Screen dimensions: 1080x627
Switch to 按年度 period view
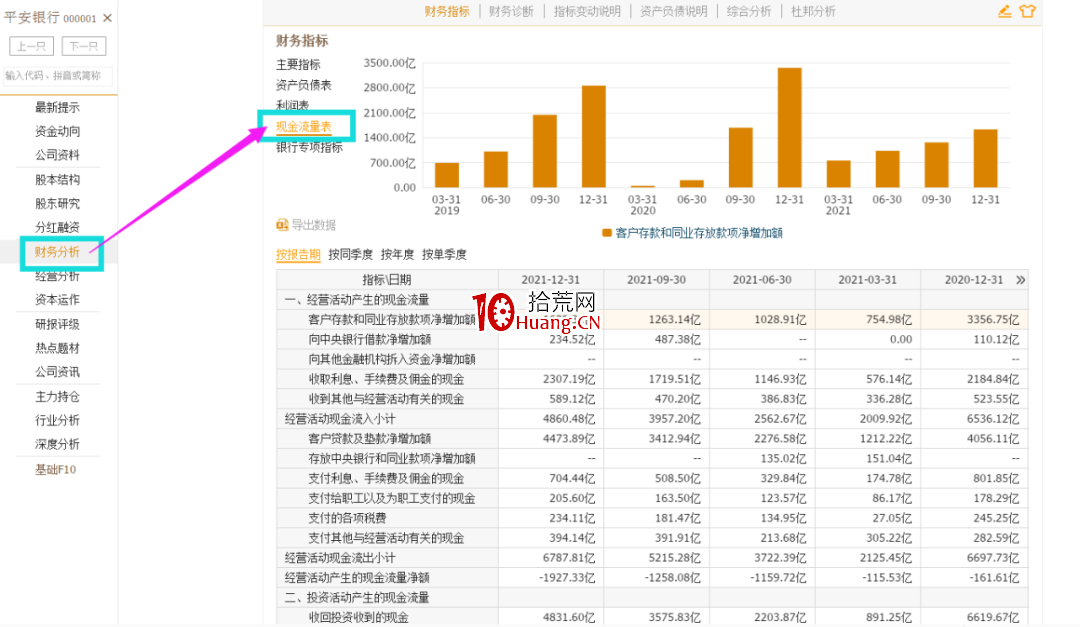pyautogui.click(x=397, y=255)
